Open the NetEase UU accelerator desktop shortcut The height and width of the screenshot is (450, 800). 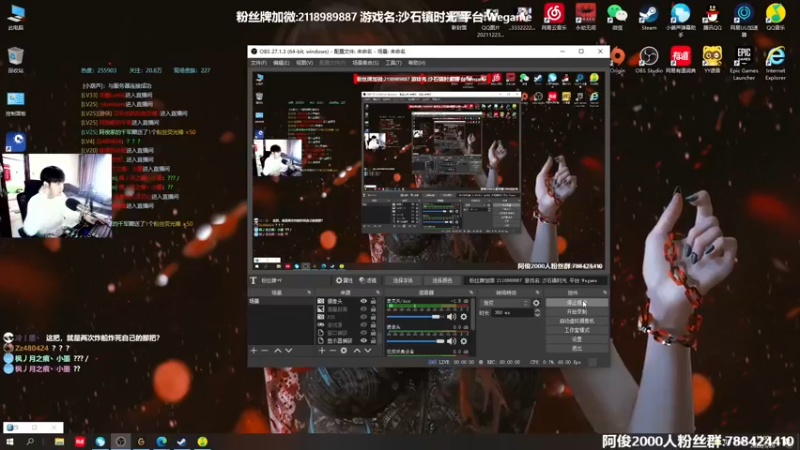point(744,19)
